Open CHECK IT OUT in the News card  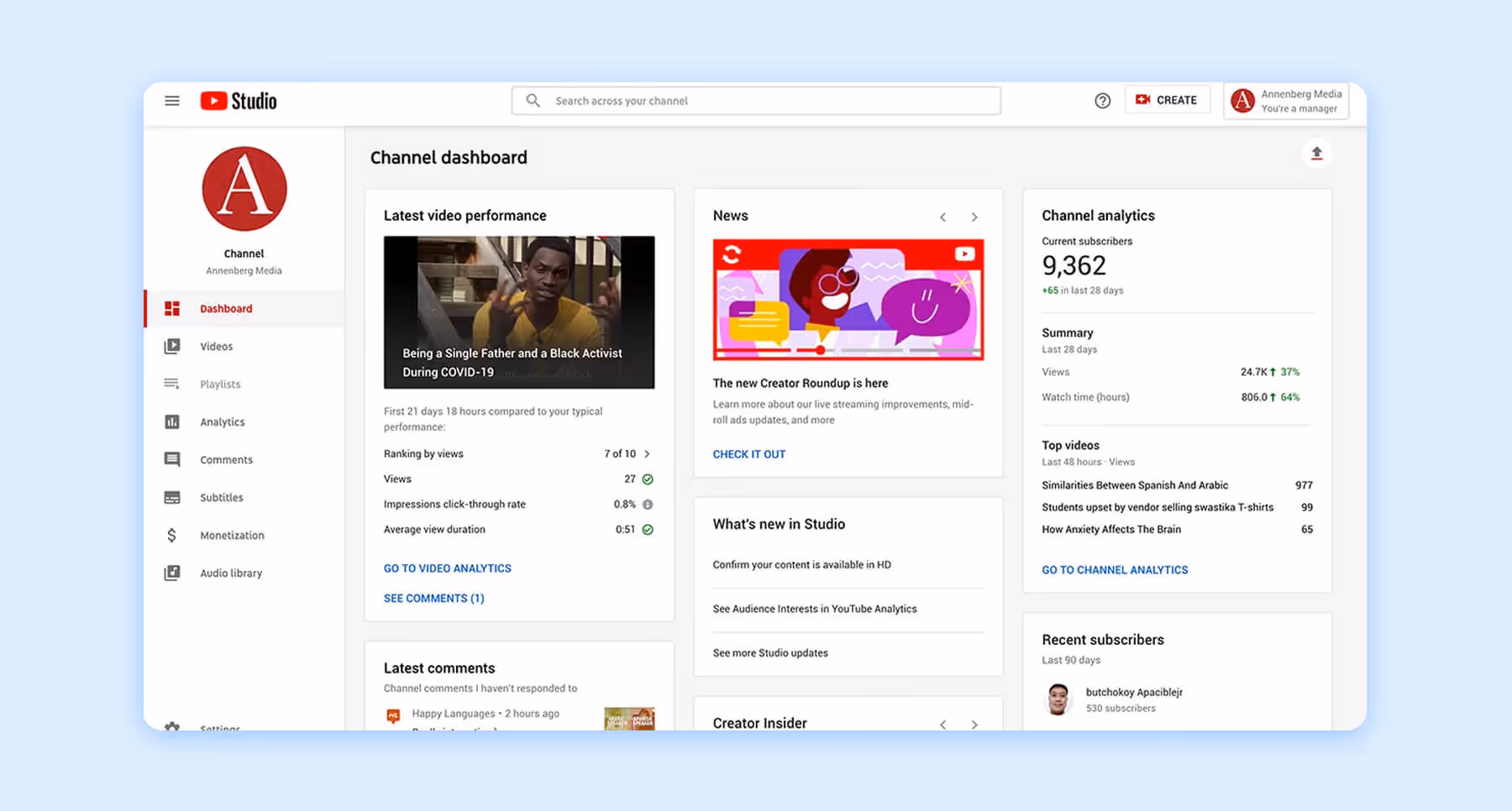click(x=748, y=453)
